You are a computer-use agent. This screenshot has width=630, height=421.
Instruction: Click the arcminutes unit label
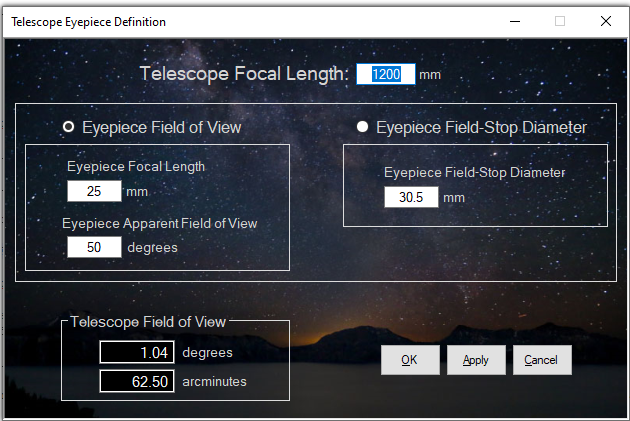214,381
